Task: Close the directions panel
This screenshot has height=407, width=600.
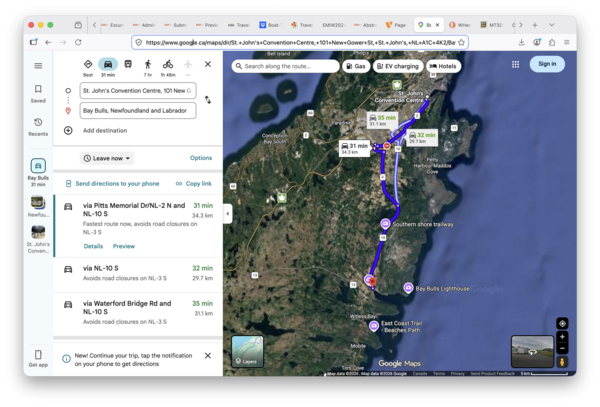Action: (208, 64)
